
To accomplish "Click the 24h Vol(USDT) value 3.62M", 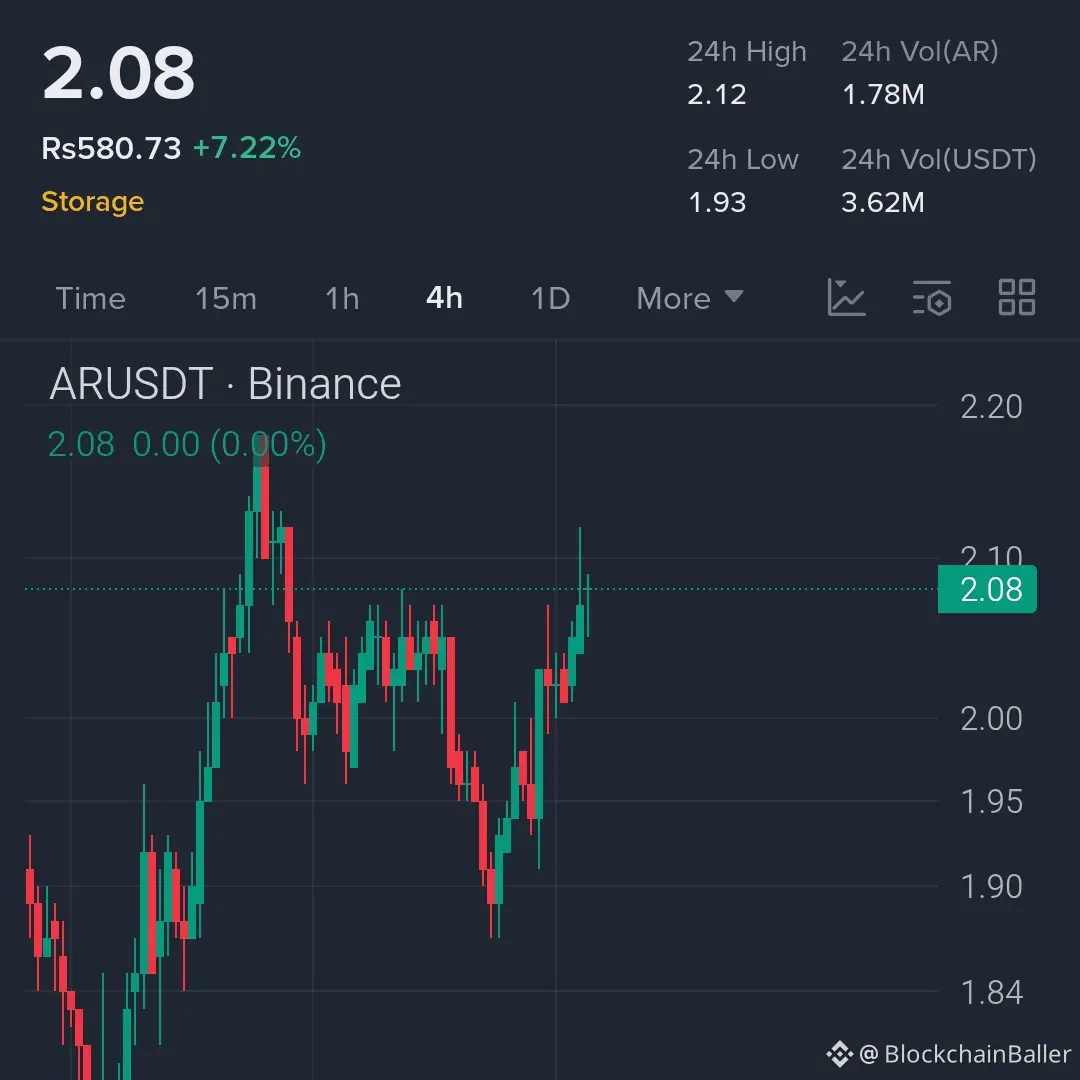I will point(882,202).
